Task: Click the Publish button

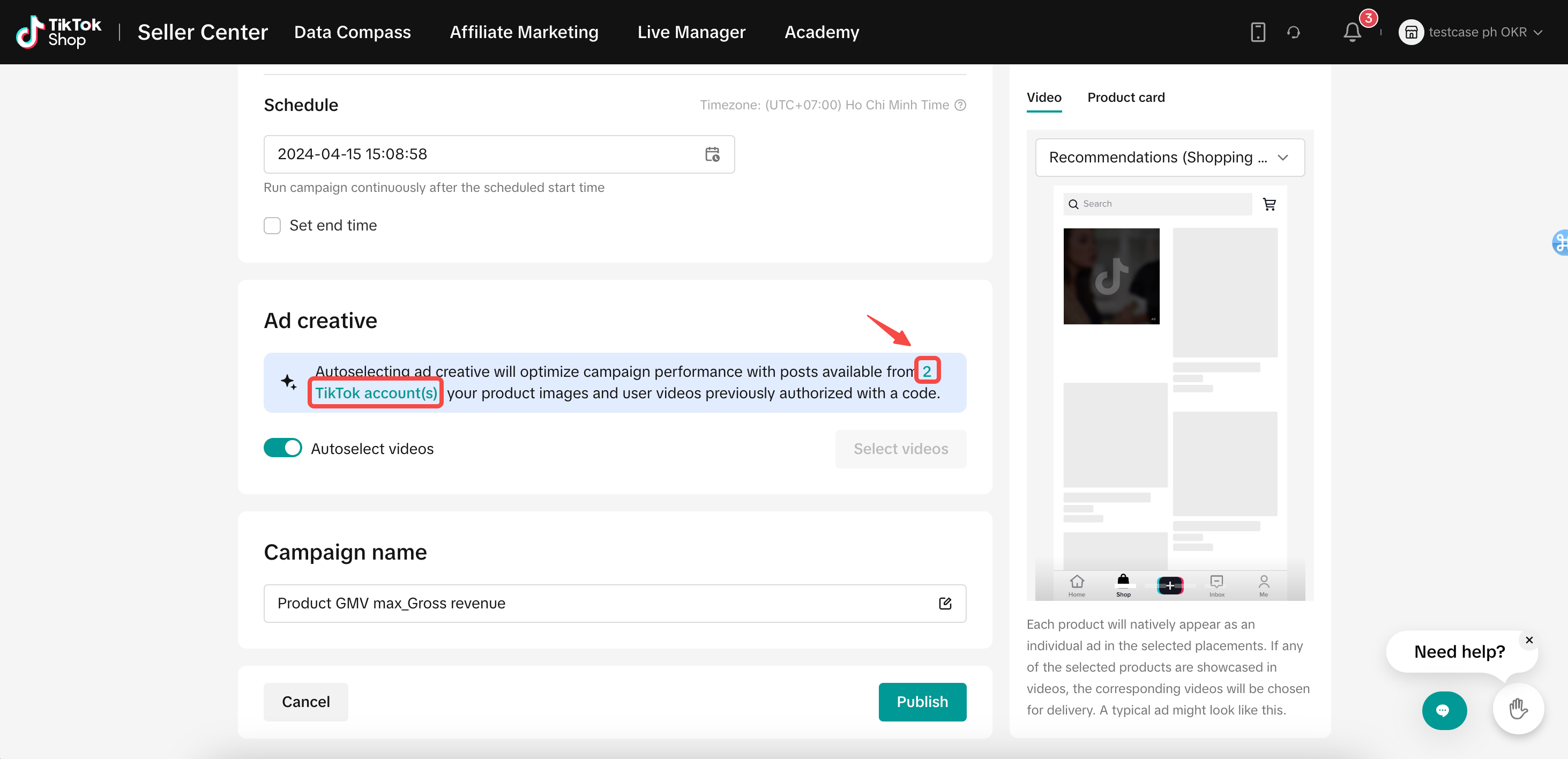Action: pos(922,702)
